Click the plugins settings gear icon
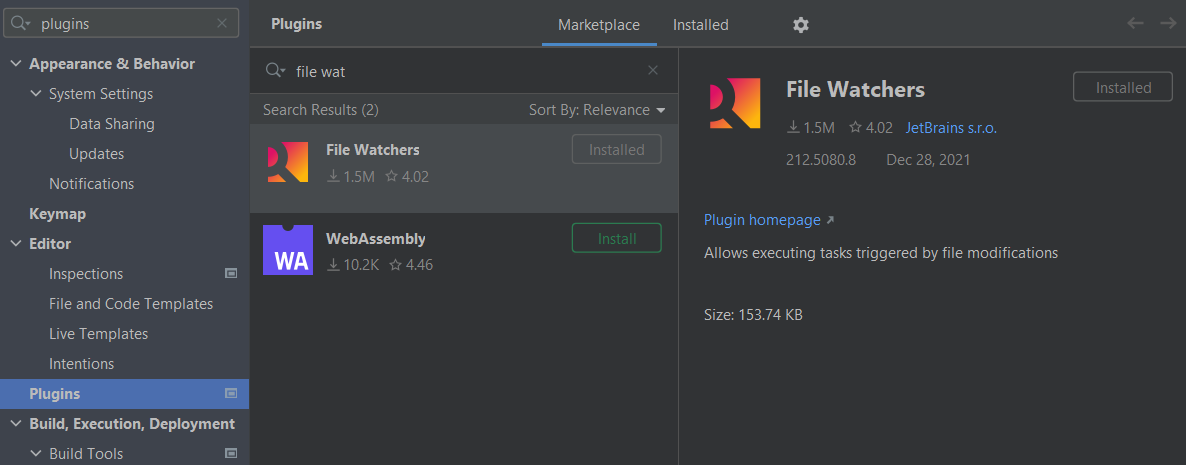The width and height of the screenshot is (1186, 465). coord(800,25)
